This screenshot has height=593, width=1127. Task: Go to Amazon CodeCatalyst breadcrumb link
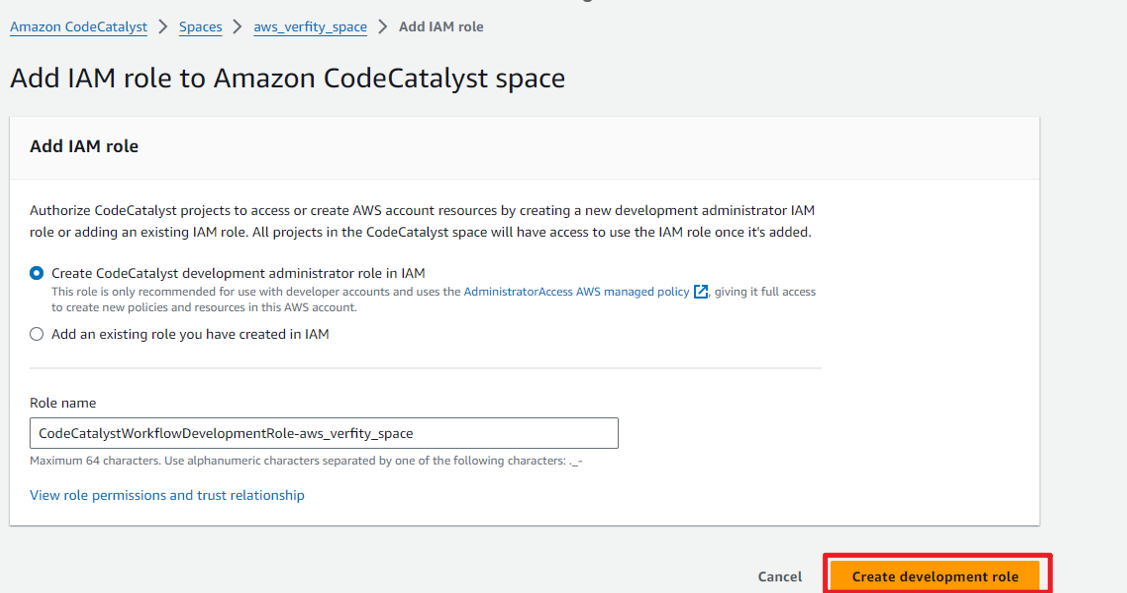click(78, 27)
